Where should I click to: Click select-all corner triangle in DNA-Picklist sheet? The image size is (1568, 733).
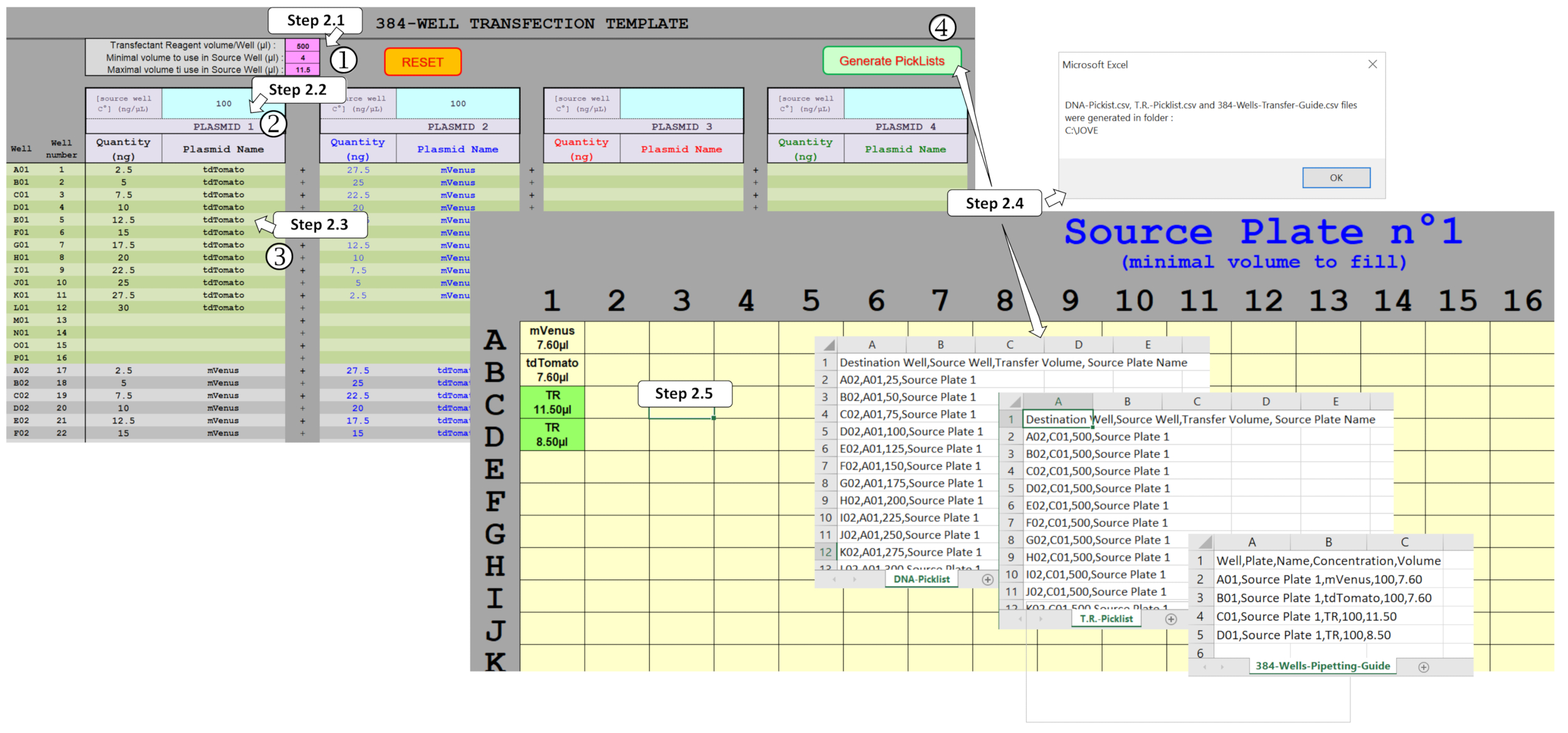point(829,345)
